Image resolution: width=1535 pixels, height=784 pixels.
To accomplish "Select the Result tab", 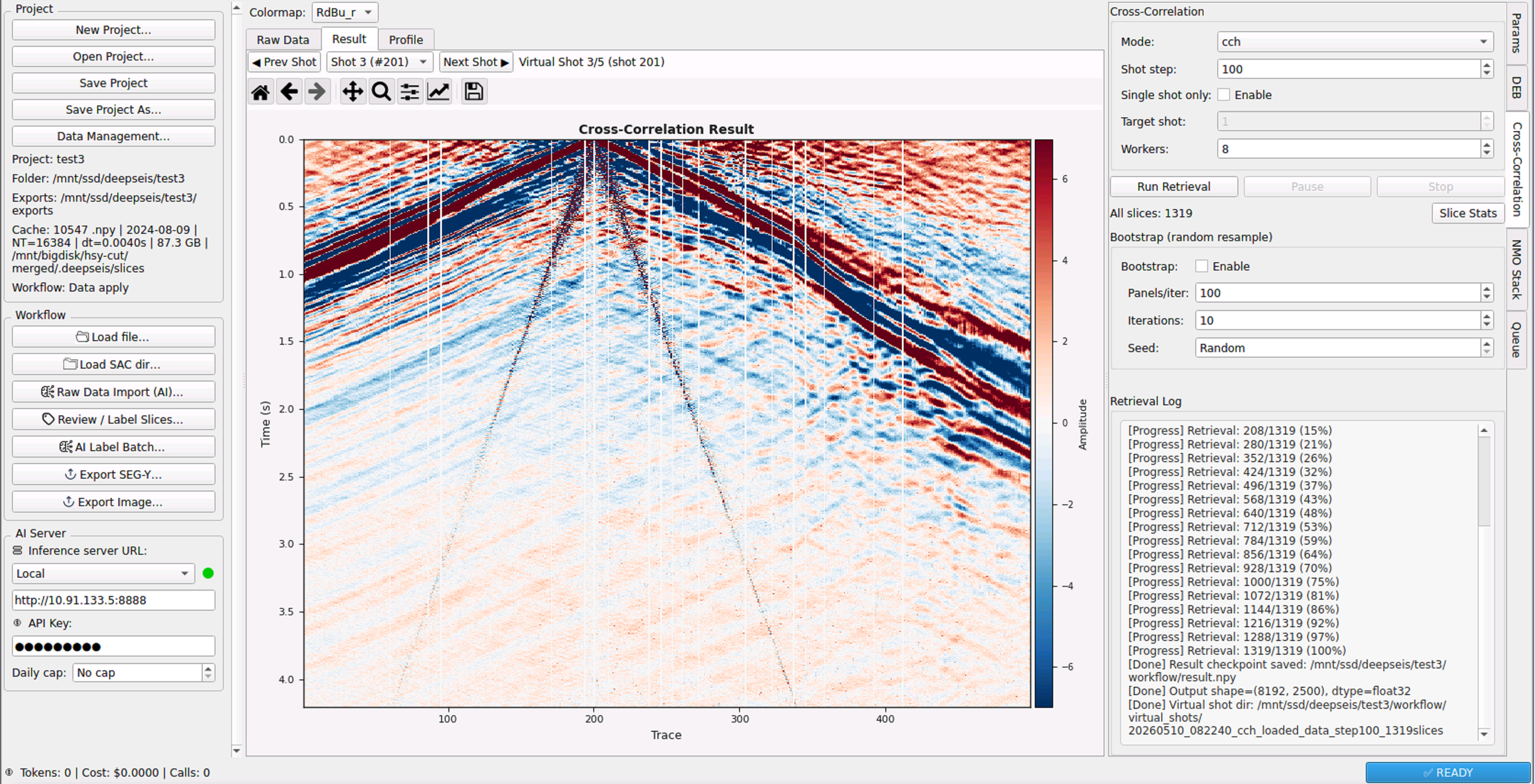I will pyautogui.click(x=349, y=39).
